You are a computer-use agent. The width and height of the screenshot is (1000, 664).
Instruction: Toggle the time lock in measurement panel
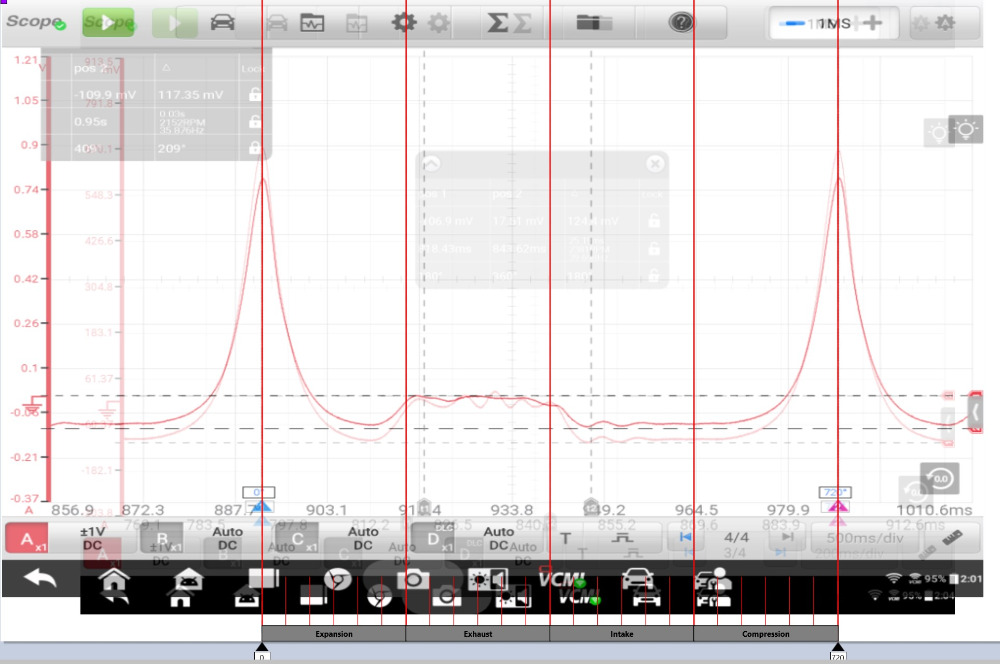255,121
